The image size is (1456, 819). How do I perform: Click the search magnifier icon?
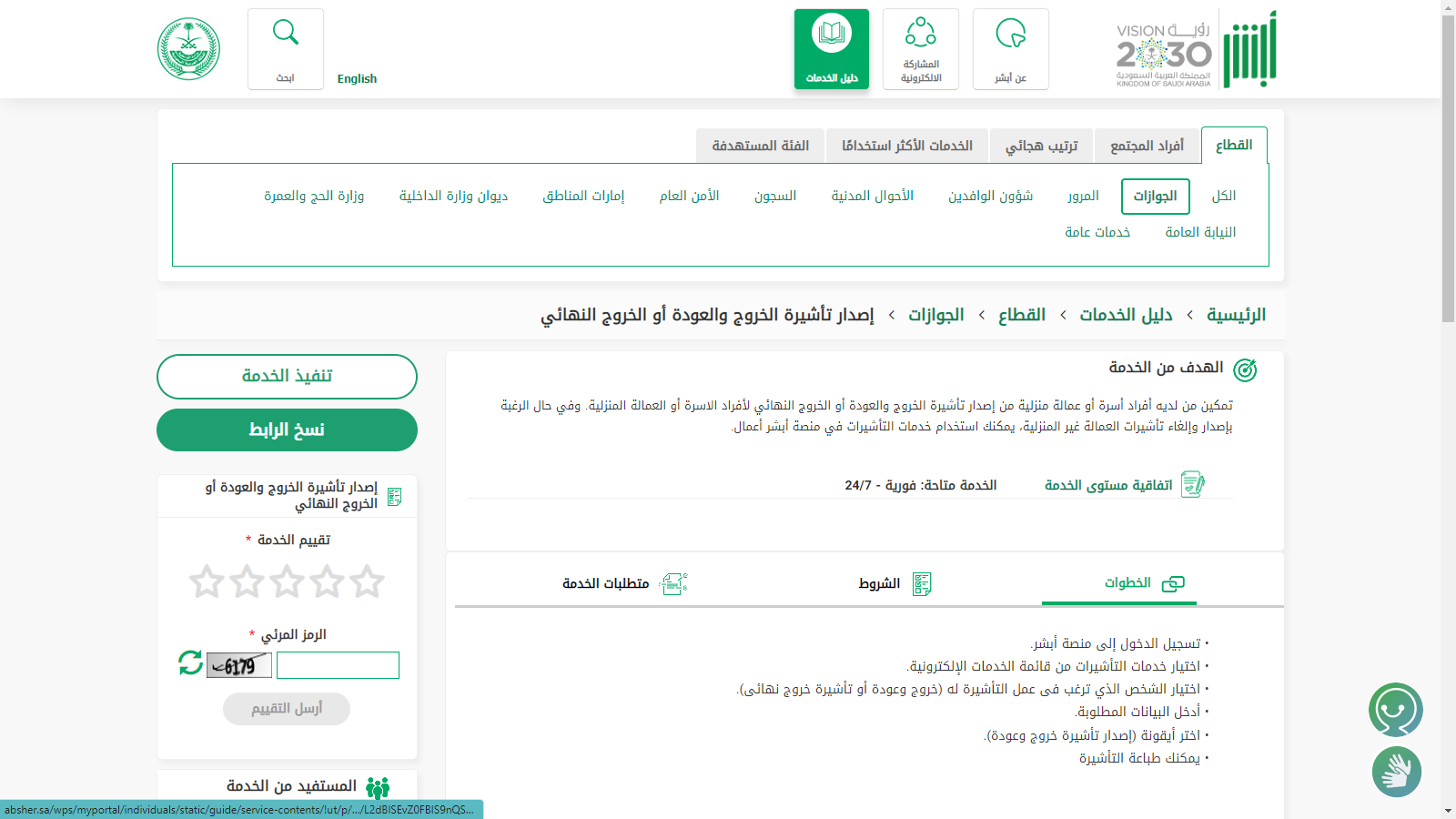286,34
